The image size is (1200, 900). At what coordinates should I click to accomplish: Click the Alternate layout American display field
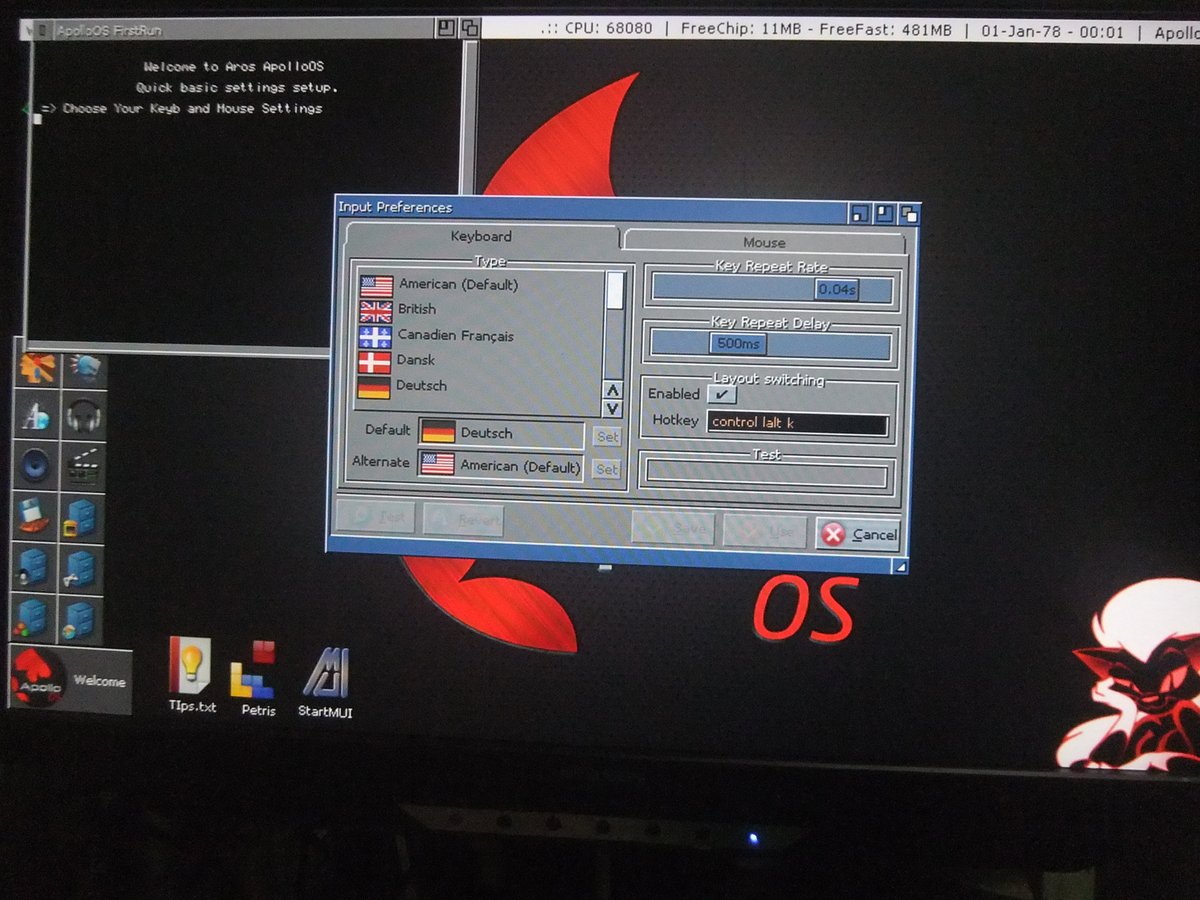tap(500, 465)
